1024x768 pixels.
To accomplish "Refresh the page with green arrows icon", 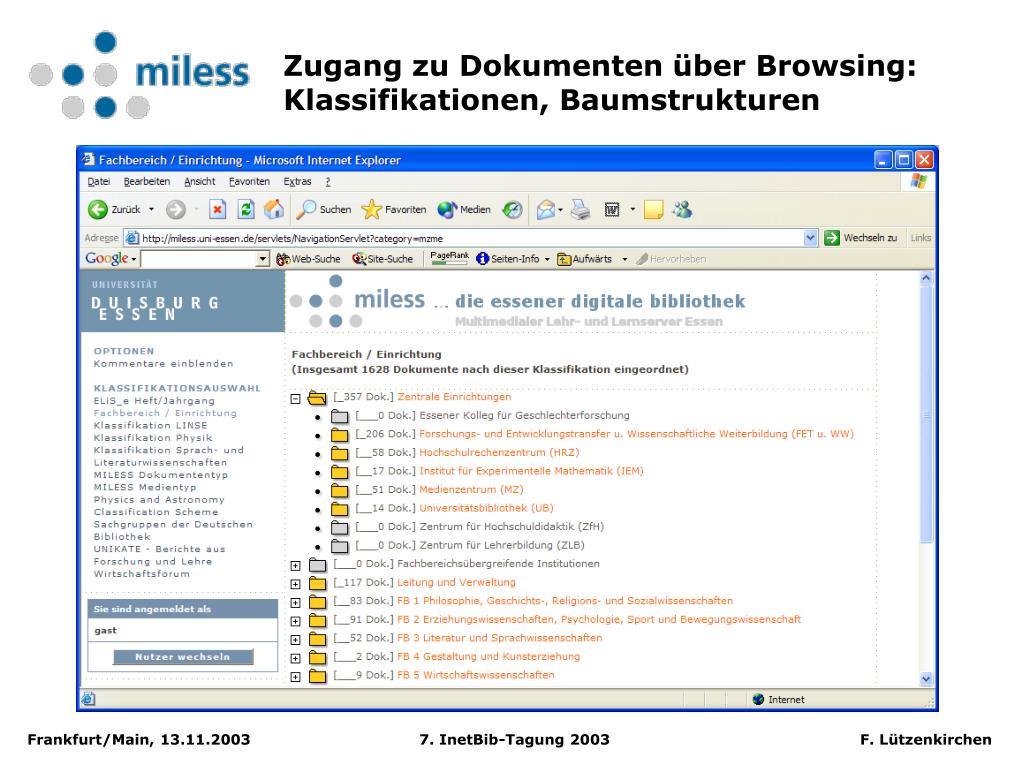I will pos(246,210).
